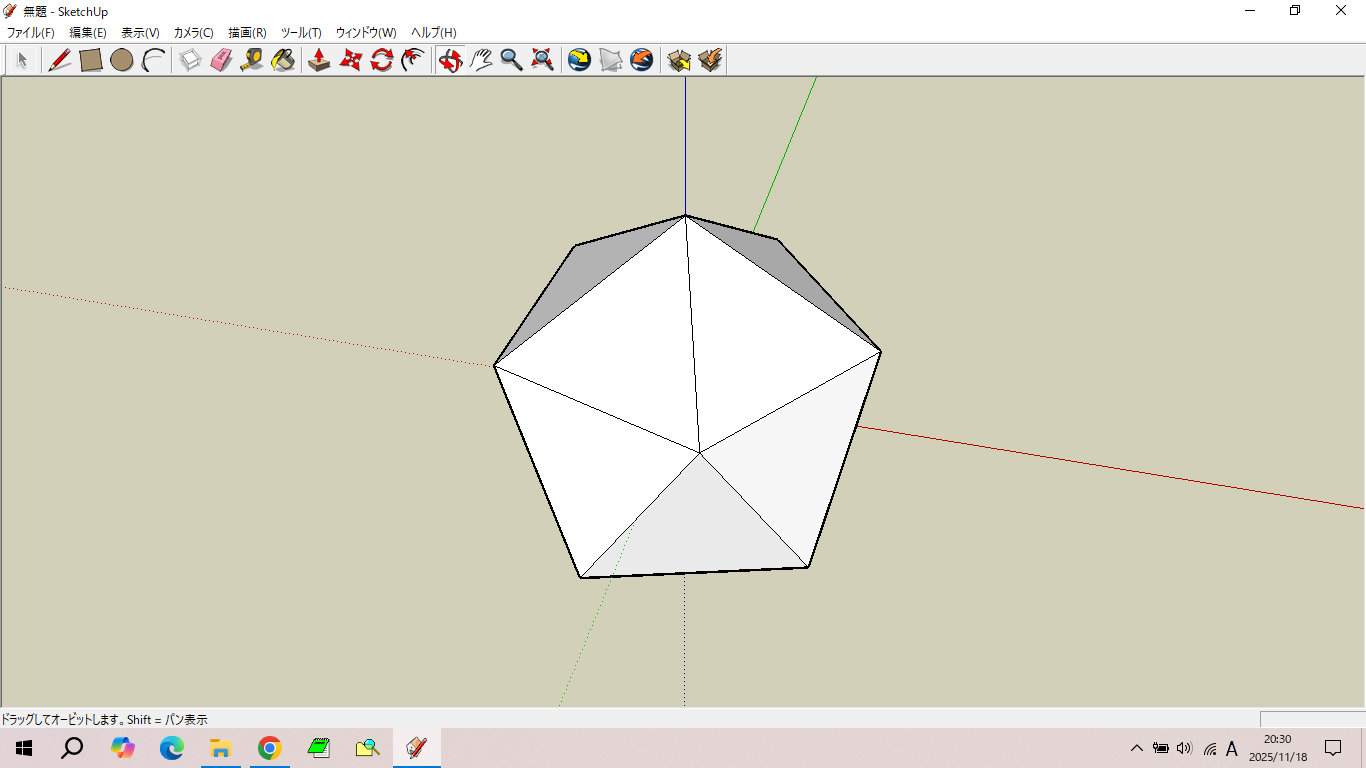Viewport: 1366px width, 768px height.
Task: Open the 表示(V) menu
Action: coord(140,33)
